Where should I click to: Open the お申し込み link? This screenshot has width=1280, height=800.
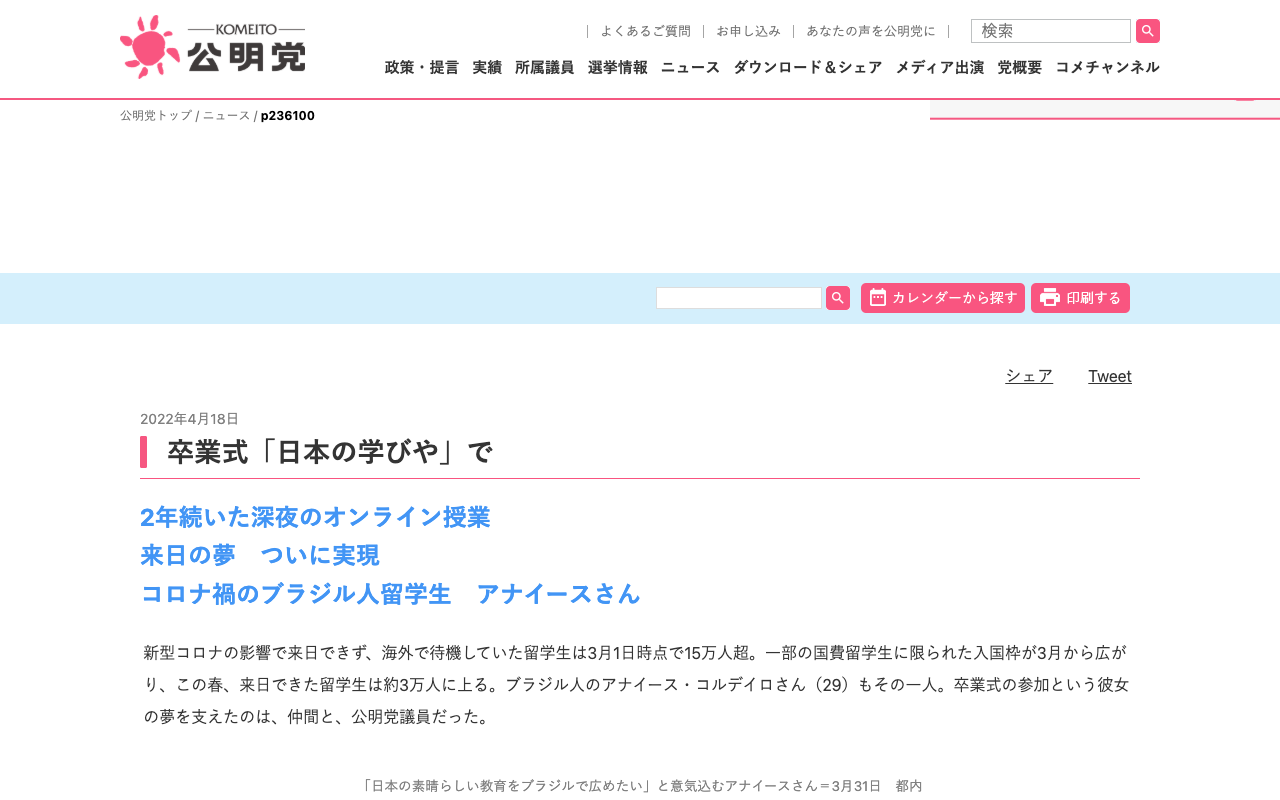point(748,31)
